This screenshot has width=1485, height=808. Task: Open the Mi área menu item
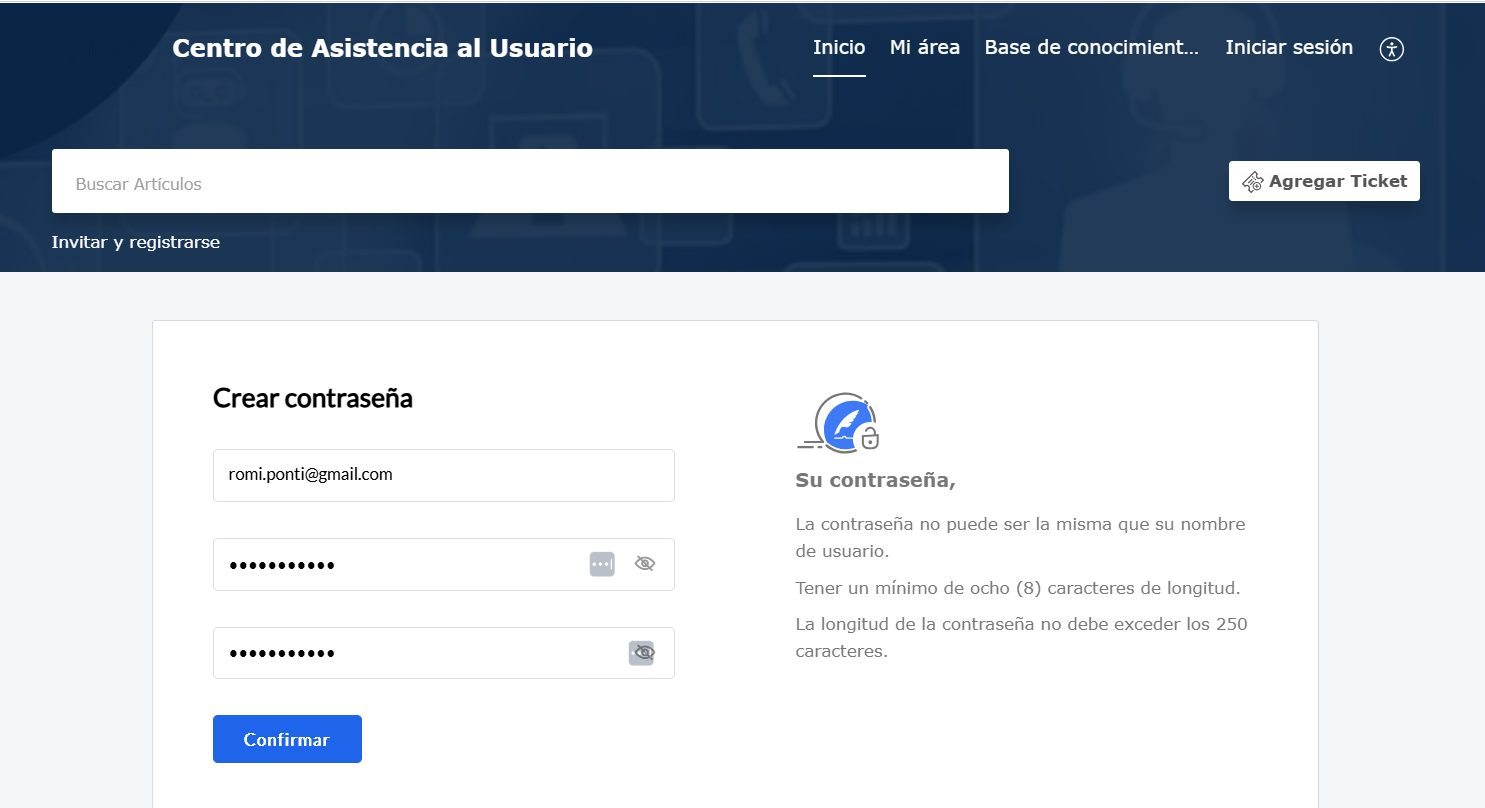pyautogui.click(x=925, y=48)
